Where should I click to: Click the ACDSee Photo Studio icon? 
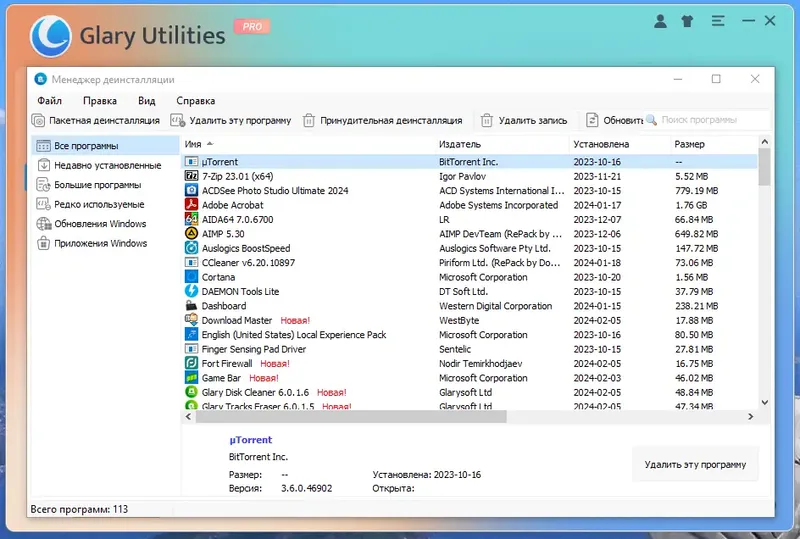pyautogui.click(x=191, y=190)
